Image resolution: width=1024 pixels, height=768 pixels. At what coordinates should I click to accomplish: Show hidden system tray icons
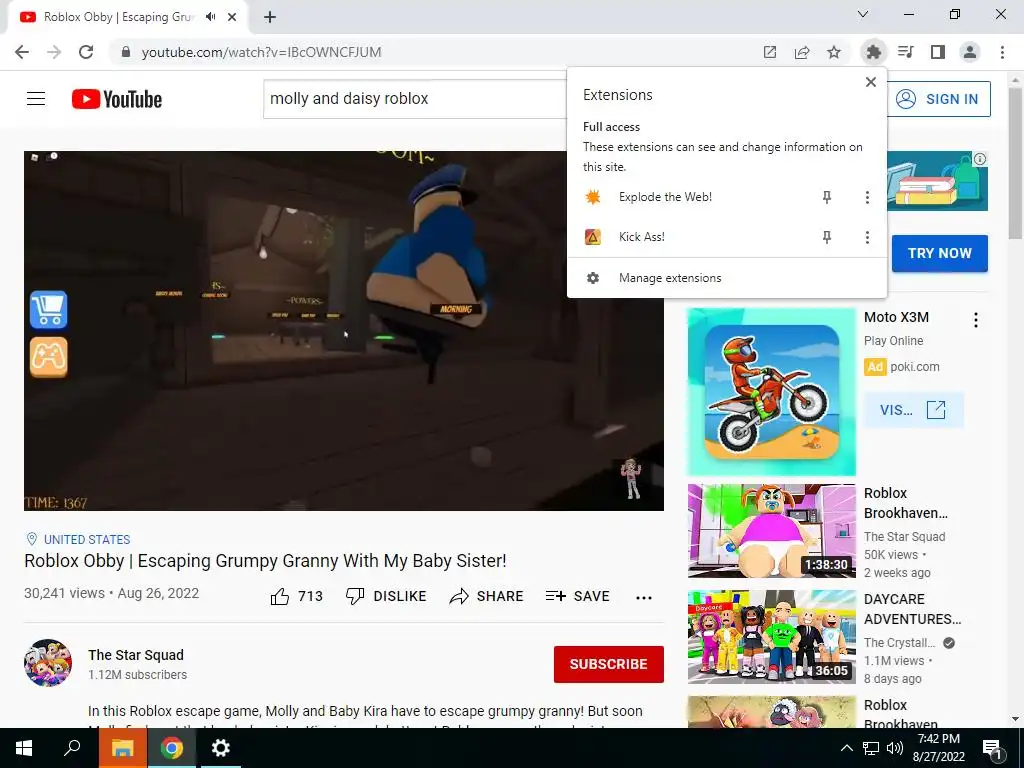tap(846, 748)
